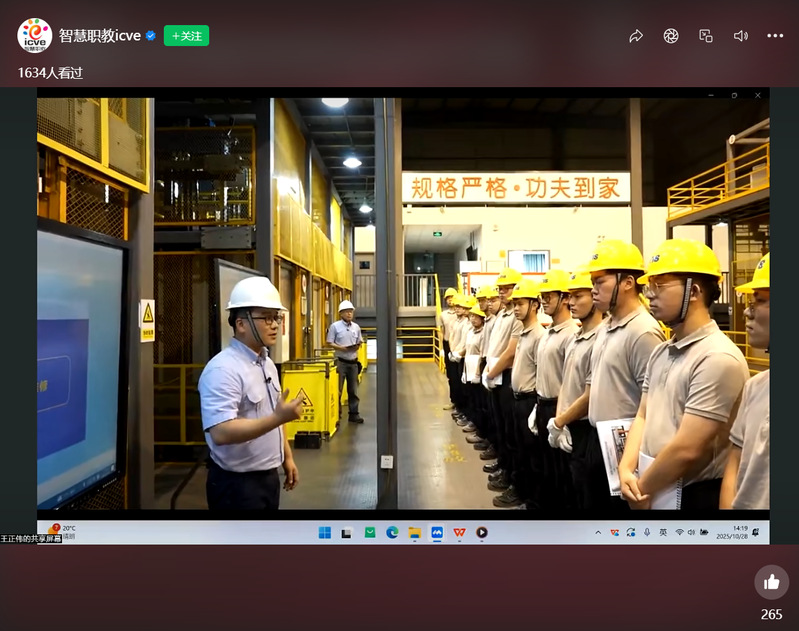The height and width of the screenshot is (631, 799).
Task: Open the red WPS Office taskbar icon
Action: point(459,533)
